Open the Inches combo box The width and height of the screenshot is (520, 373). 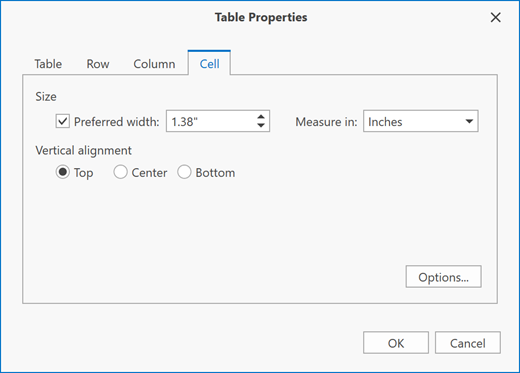point(421,121)
